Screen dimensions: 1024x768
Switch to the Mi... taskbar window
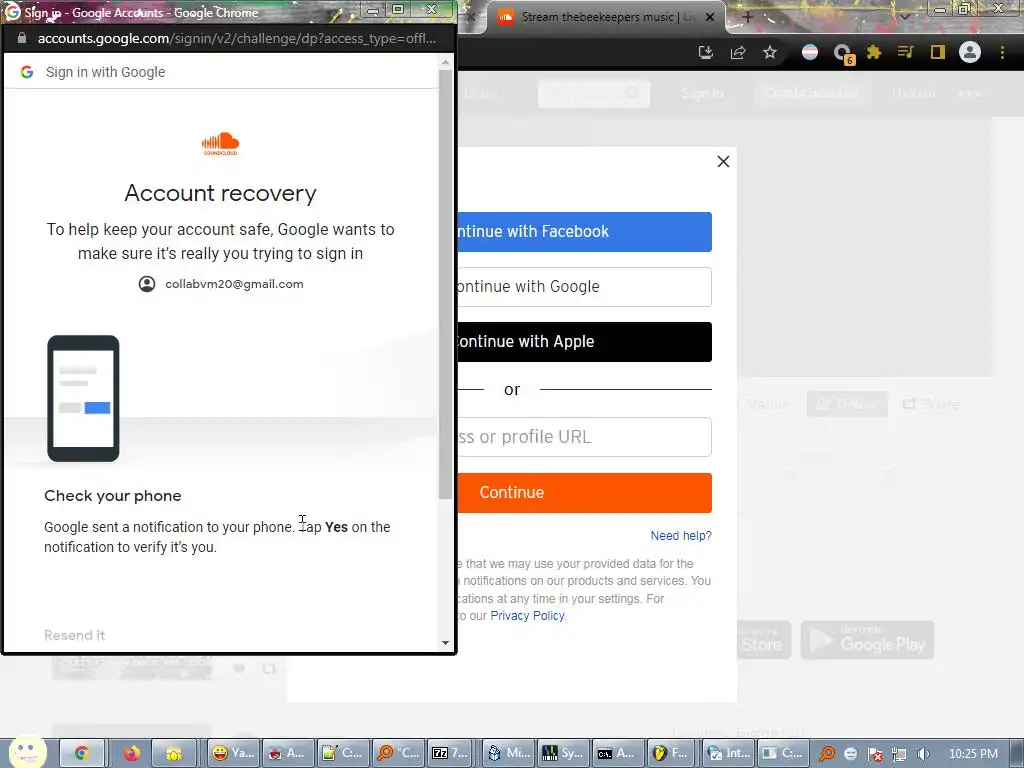pyautogui.click(x=508, y=754)
